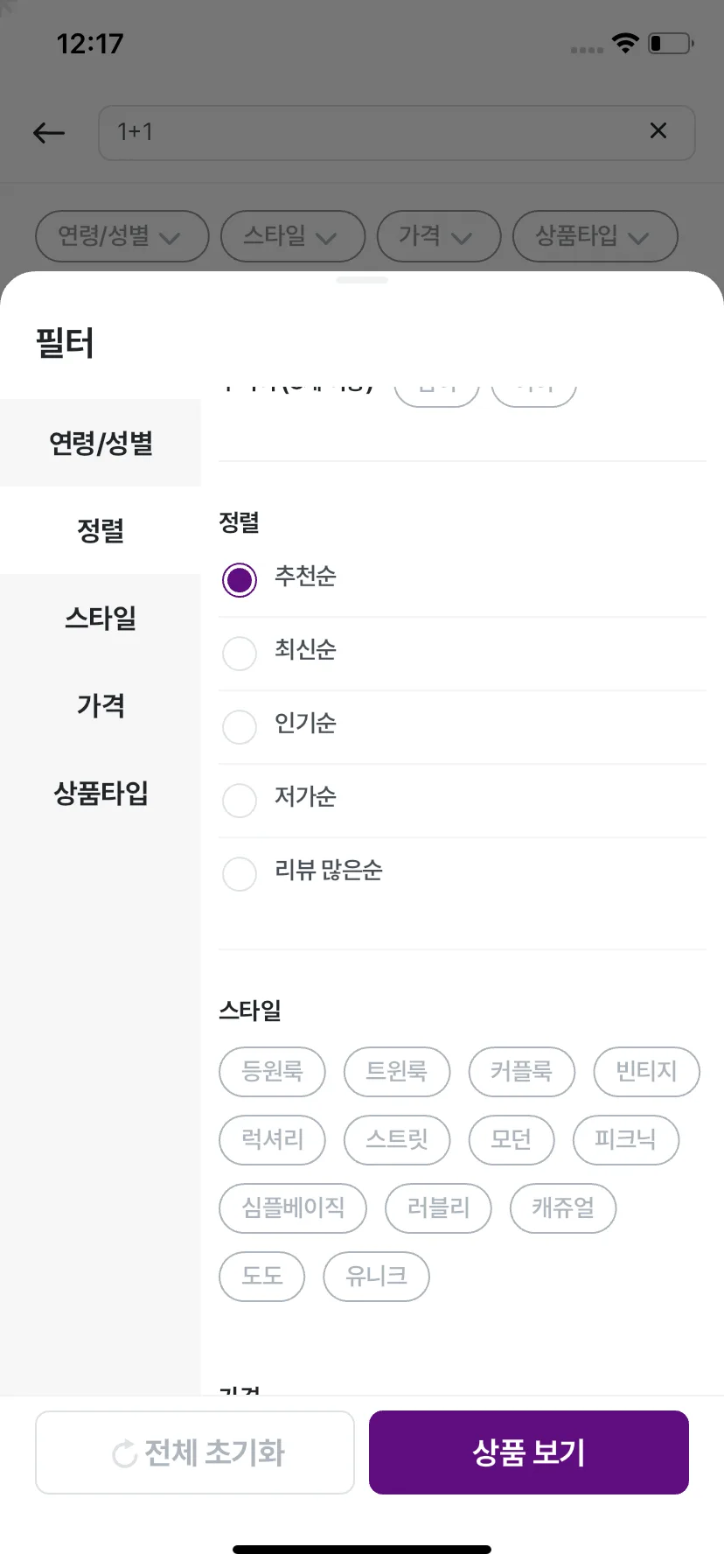The image size is (724, 1568).
Task: Open the 상품타입 dropdown chip
Action: point(595,236)
